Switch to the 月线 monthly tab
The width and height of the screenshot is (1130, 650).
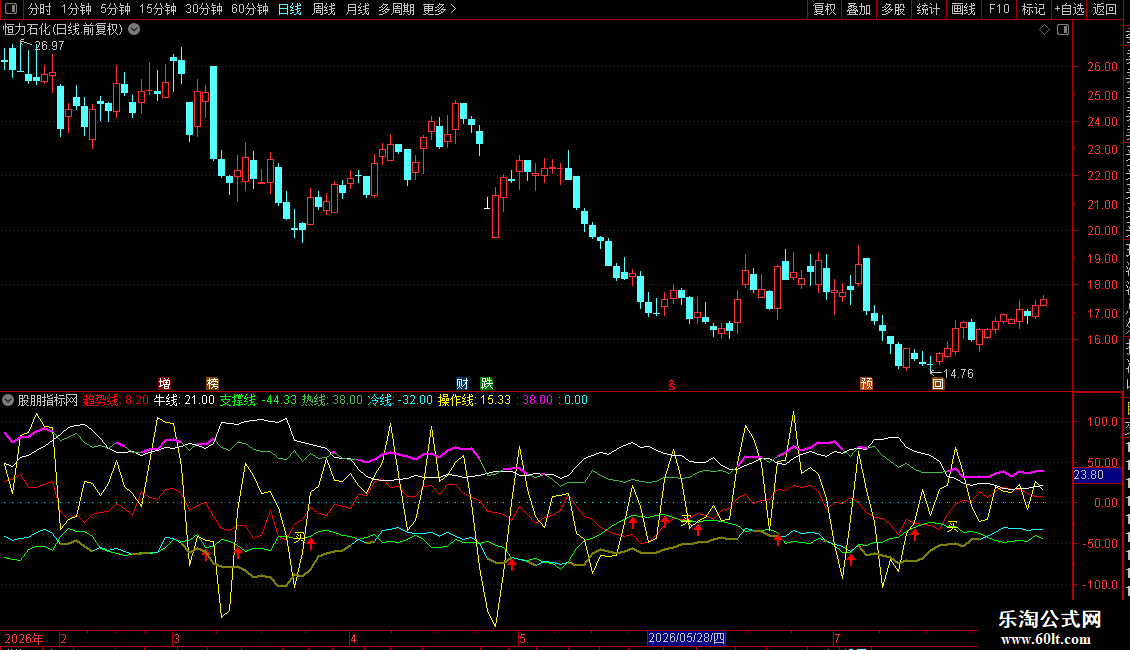click(357, 9)
